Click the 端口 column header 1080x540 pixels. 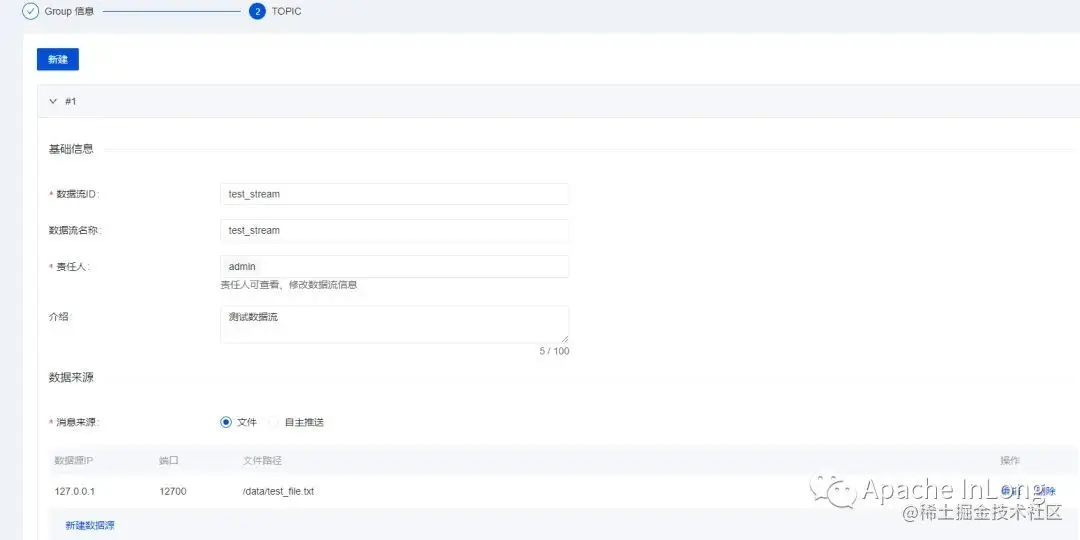tap(169, 460)
